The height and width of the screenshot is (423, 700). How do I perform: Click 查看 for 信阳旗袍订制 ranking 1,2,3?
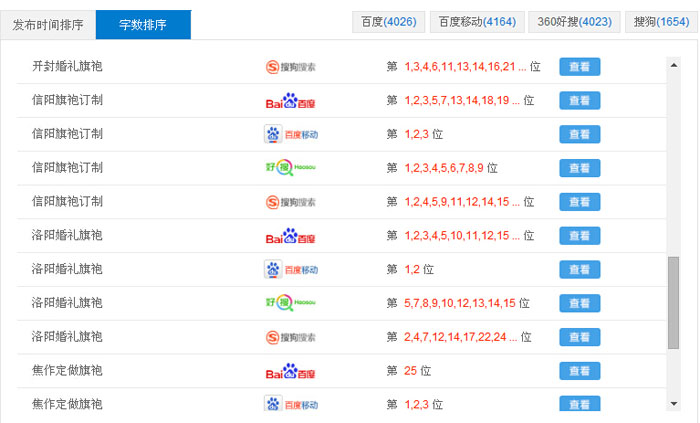click(x=579, y=134)
